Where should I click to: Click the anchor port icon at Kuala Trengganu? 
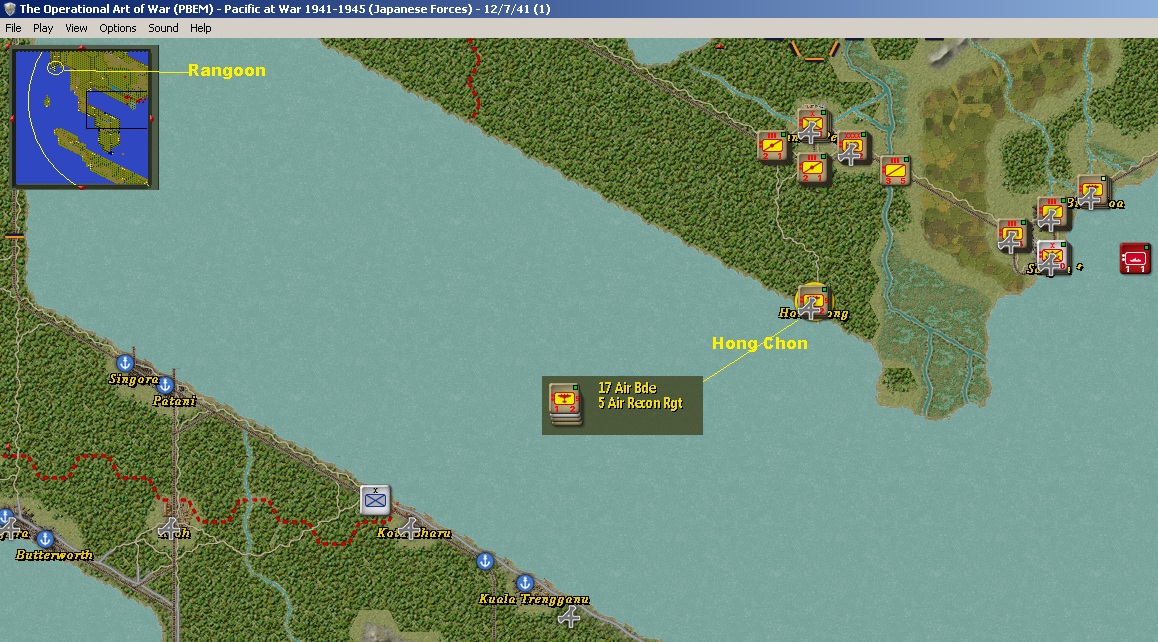(x=524, y=583)
